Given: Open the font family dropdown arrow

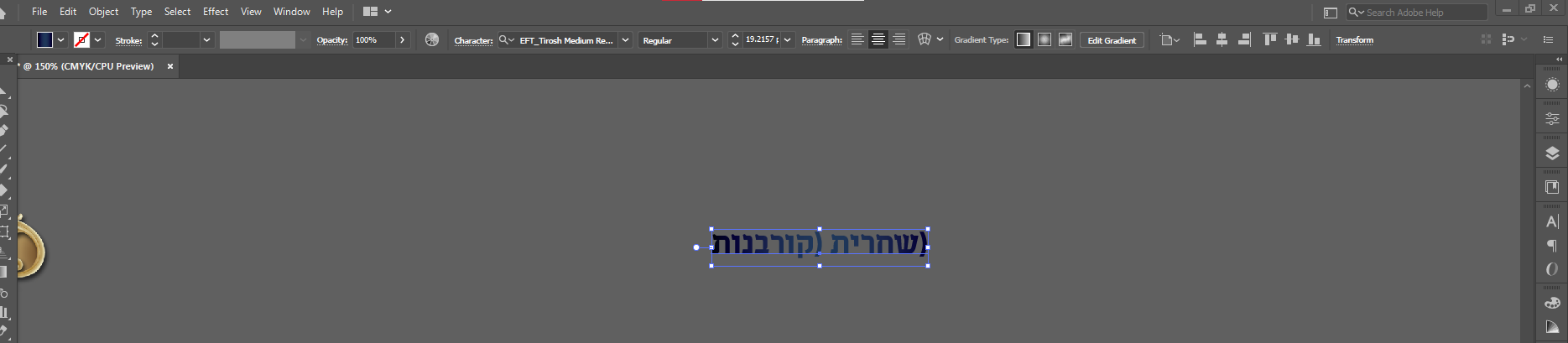Looking at the screenshot, I should pyautogui.click(x=625, y=39).
